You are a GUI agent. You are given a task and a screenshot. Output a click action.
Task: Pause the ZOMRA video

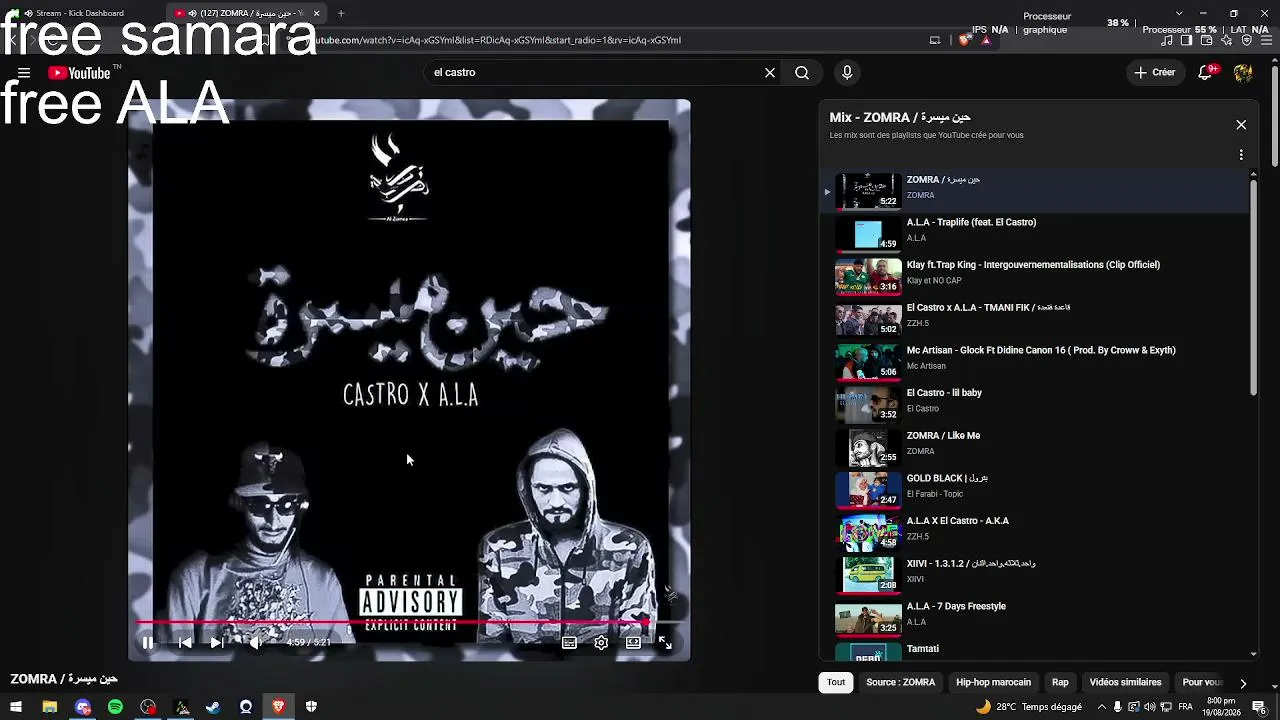[147, 643]
